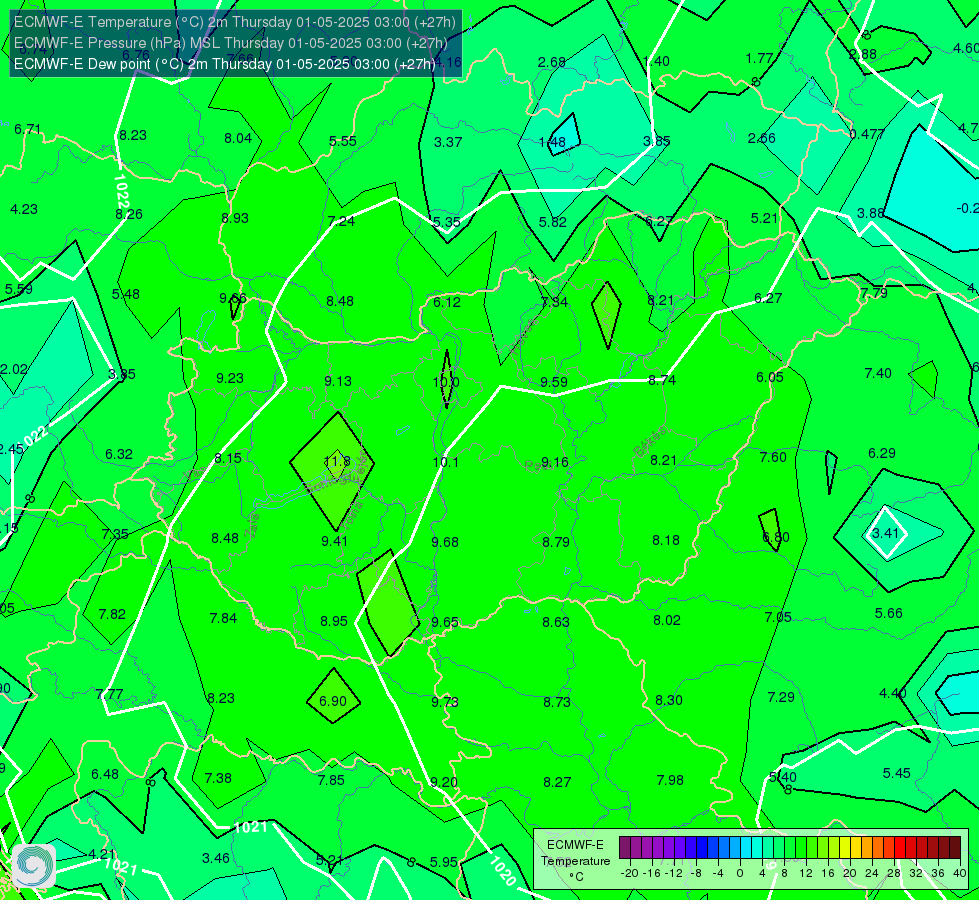Image resolution: width=979 pixels, height=900 pixels.
Task: Click the 6.48 grid value
Action: tap(105, 774)
